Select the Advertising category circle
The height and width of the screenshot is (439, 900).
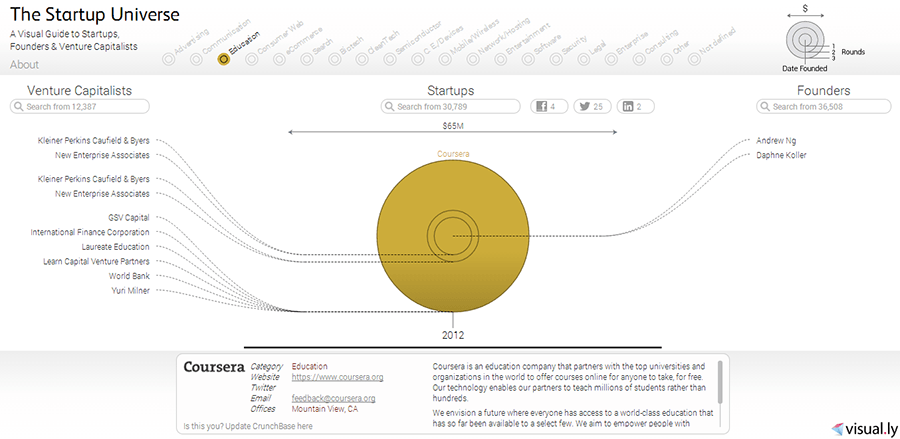(x=168, y=59)
